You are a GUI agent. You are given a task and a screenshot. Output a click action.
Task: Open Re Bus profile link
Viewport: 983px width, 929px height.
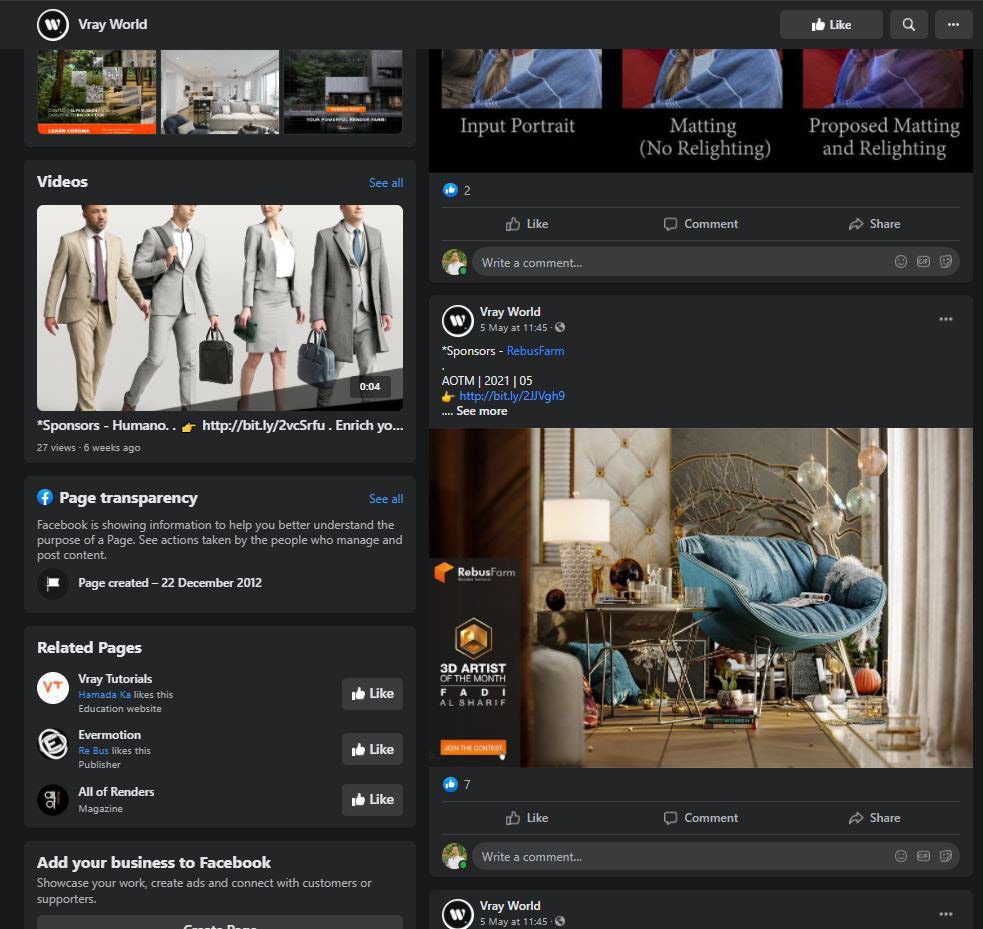(93, 750)
